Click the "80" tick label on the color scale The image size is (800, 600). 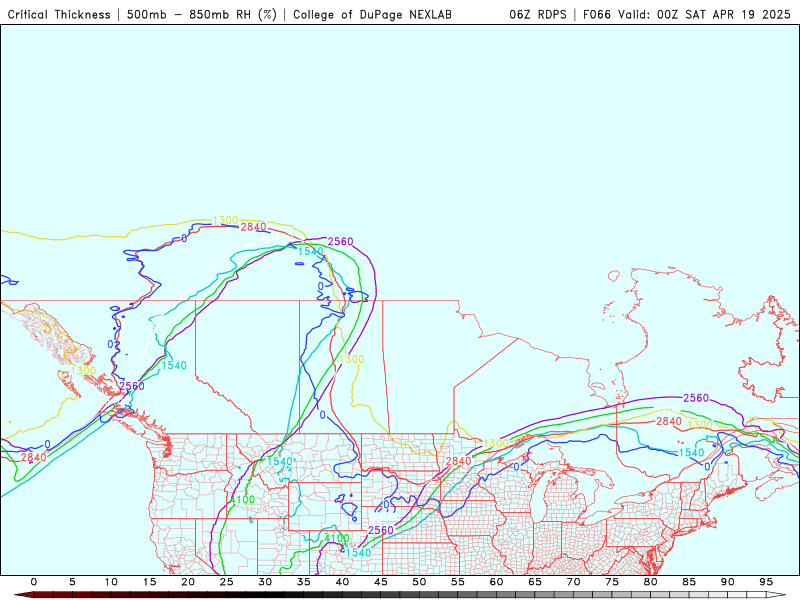click(651, 582)
